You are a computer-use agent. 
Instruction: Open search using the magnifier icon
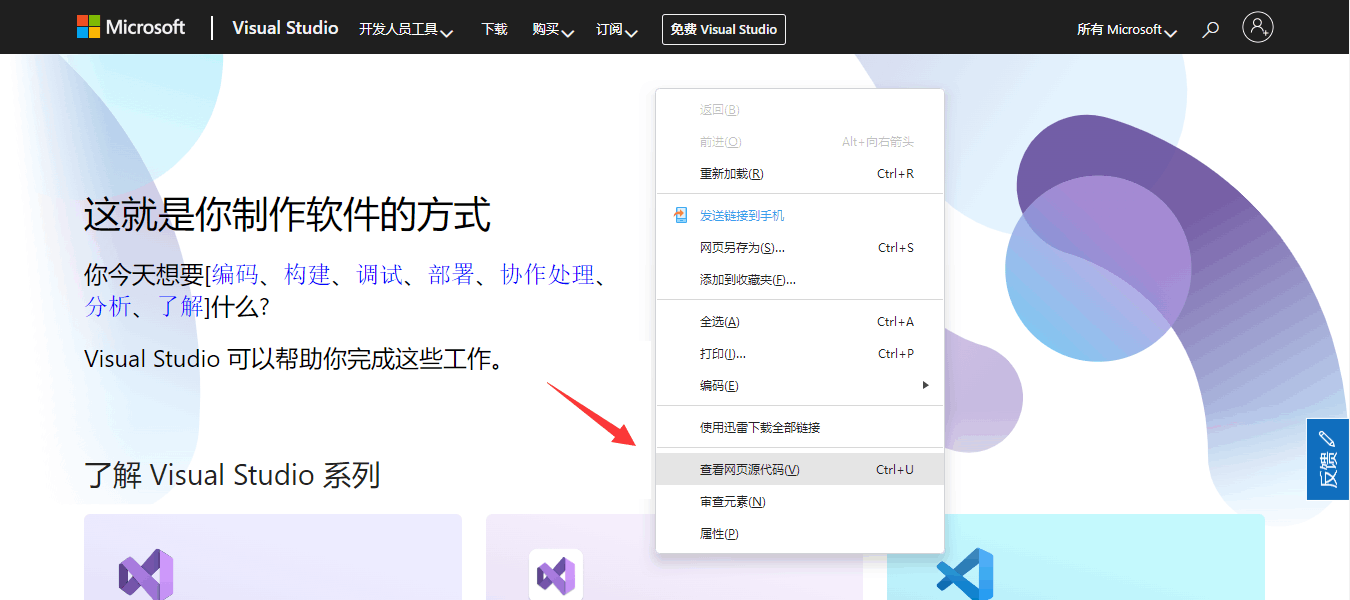[x=1210, y=29]
